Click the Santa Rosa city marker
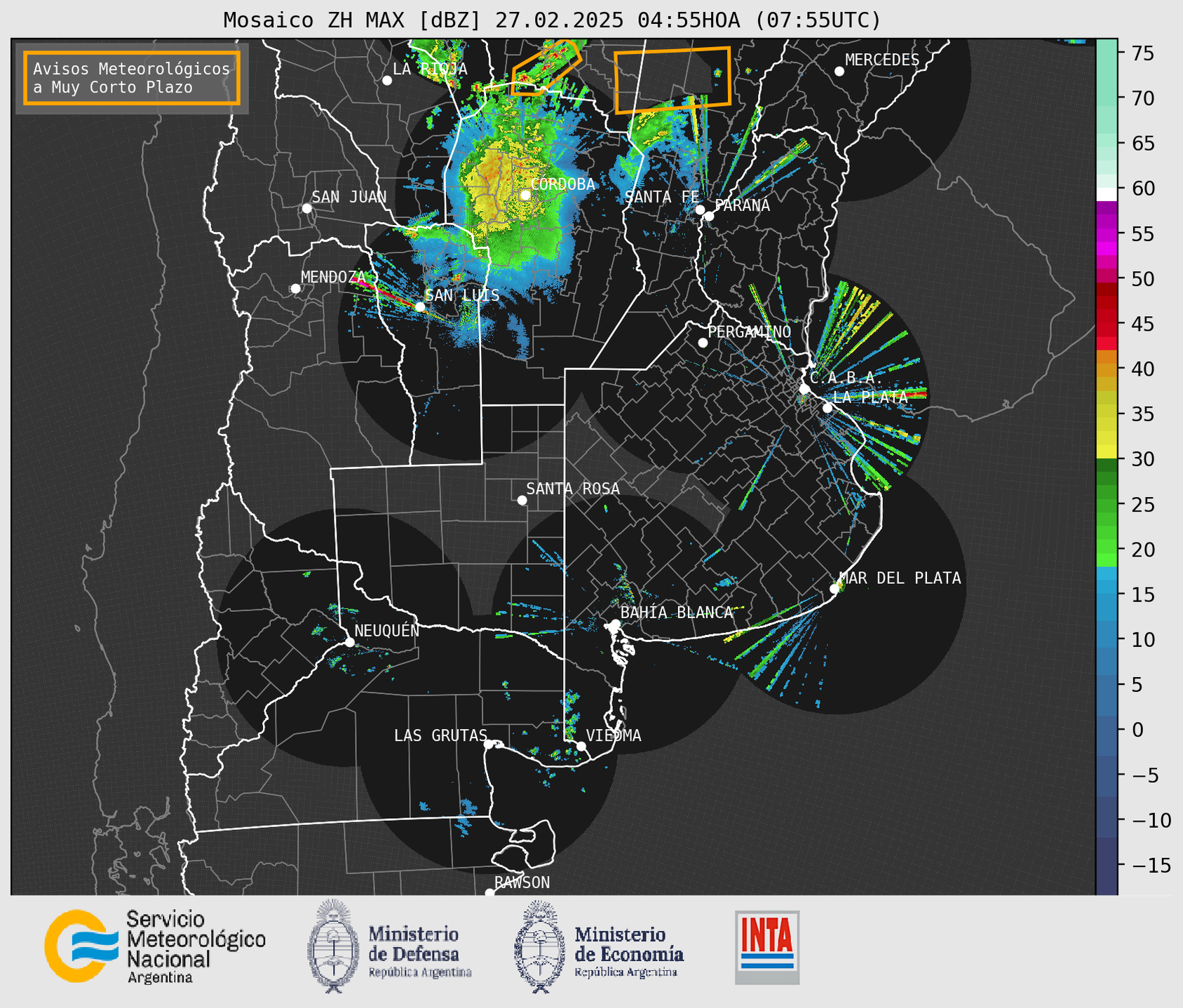Screen dimensions: 1183x1008 (x=522, y=500)
